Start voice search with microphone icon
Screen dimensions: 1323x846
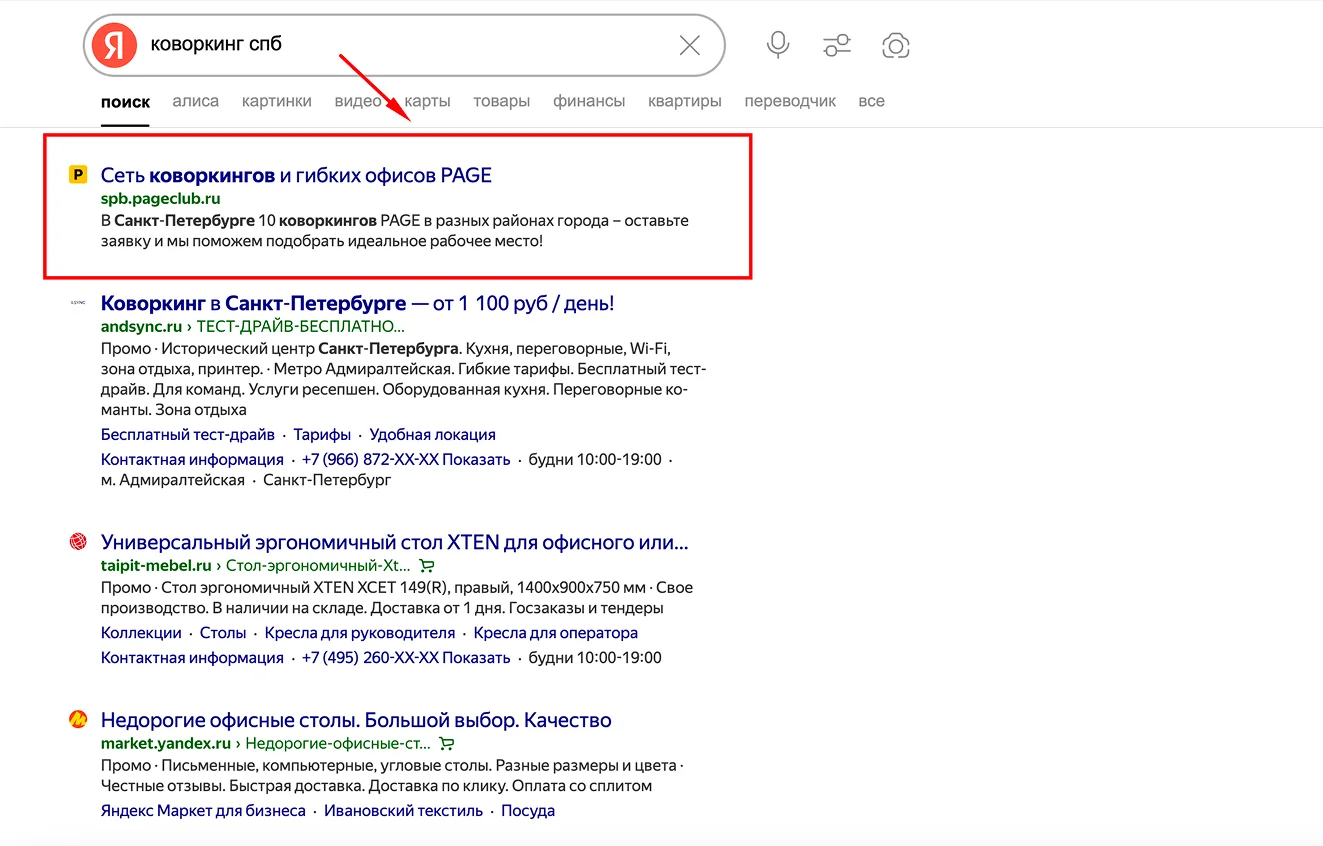[778, 45]
